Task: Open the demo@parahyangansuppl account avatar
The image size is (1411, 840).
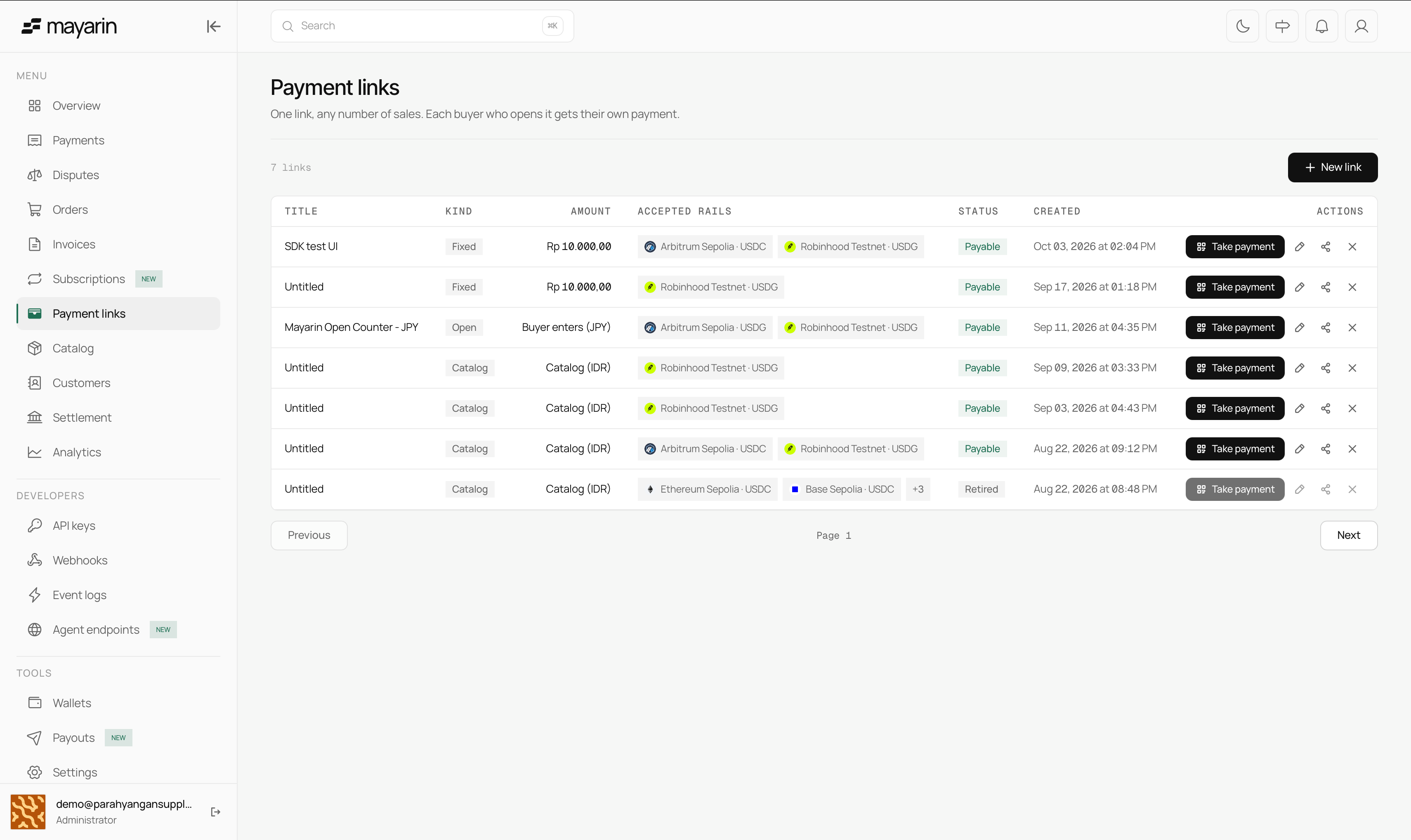Action: coord(28,812)
